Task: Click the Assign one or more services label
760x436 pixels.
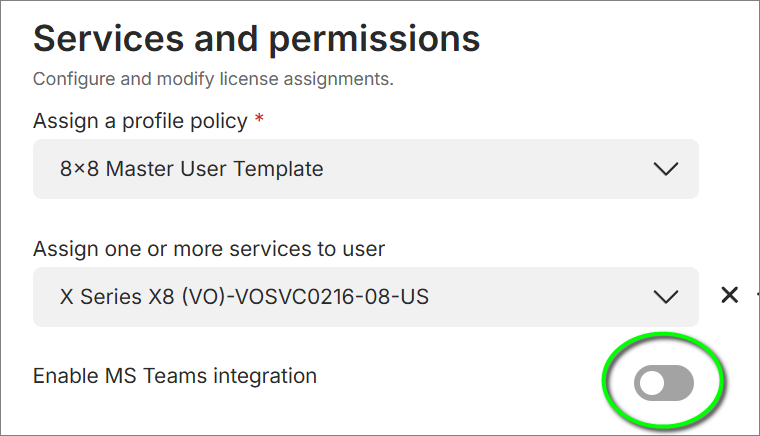Action: (x=209, y=249)
